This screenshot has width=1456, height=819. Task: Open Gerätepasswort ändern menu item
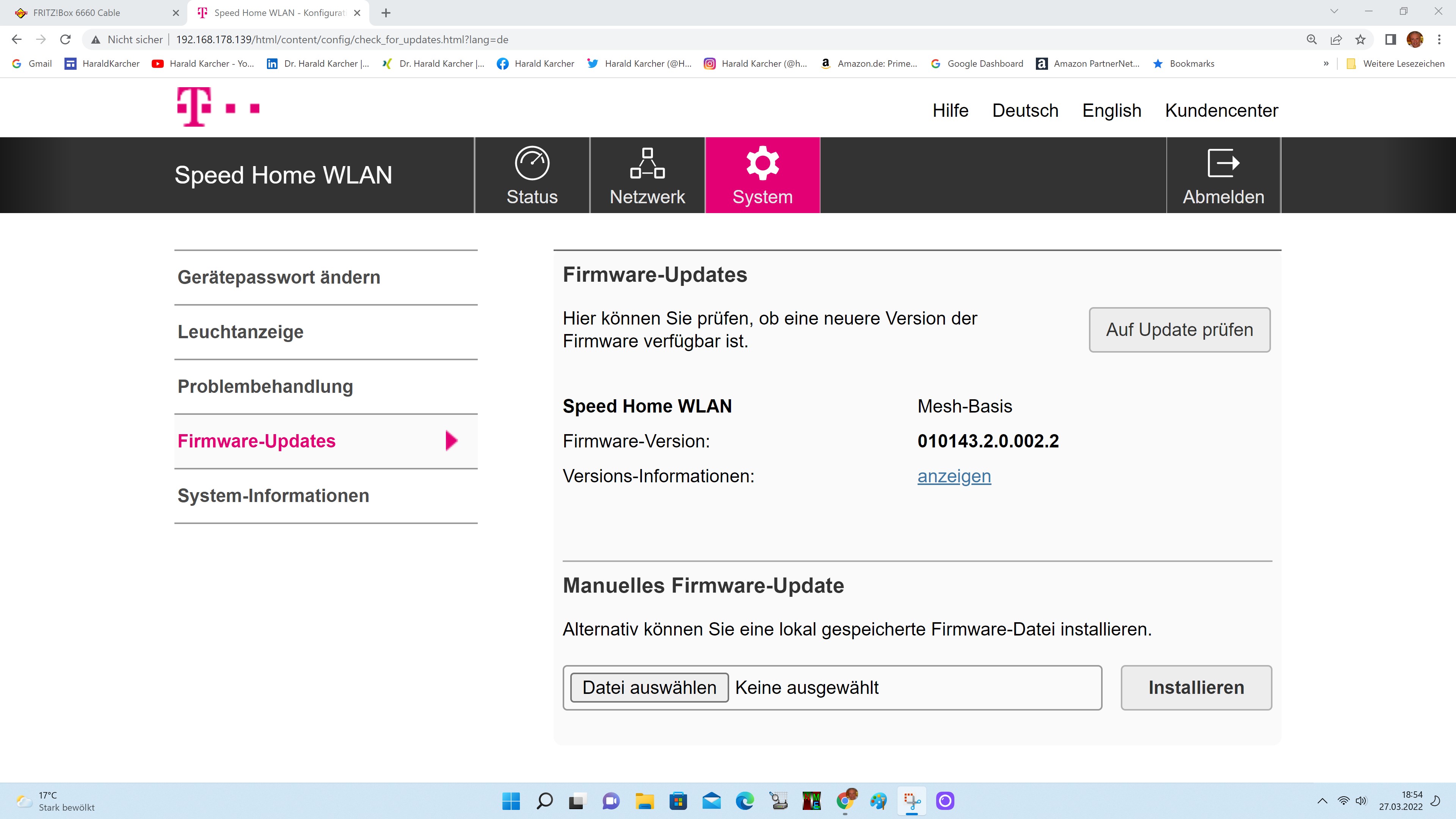point(279,278)
